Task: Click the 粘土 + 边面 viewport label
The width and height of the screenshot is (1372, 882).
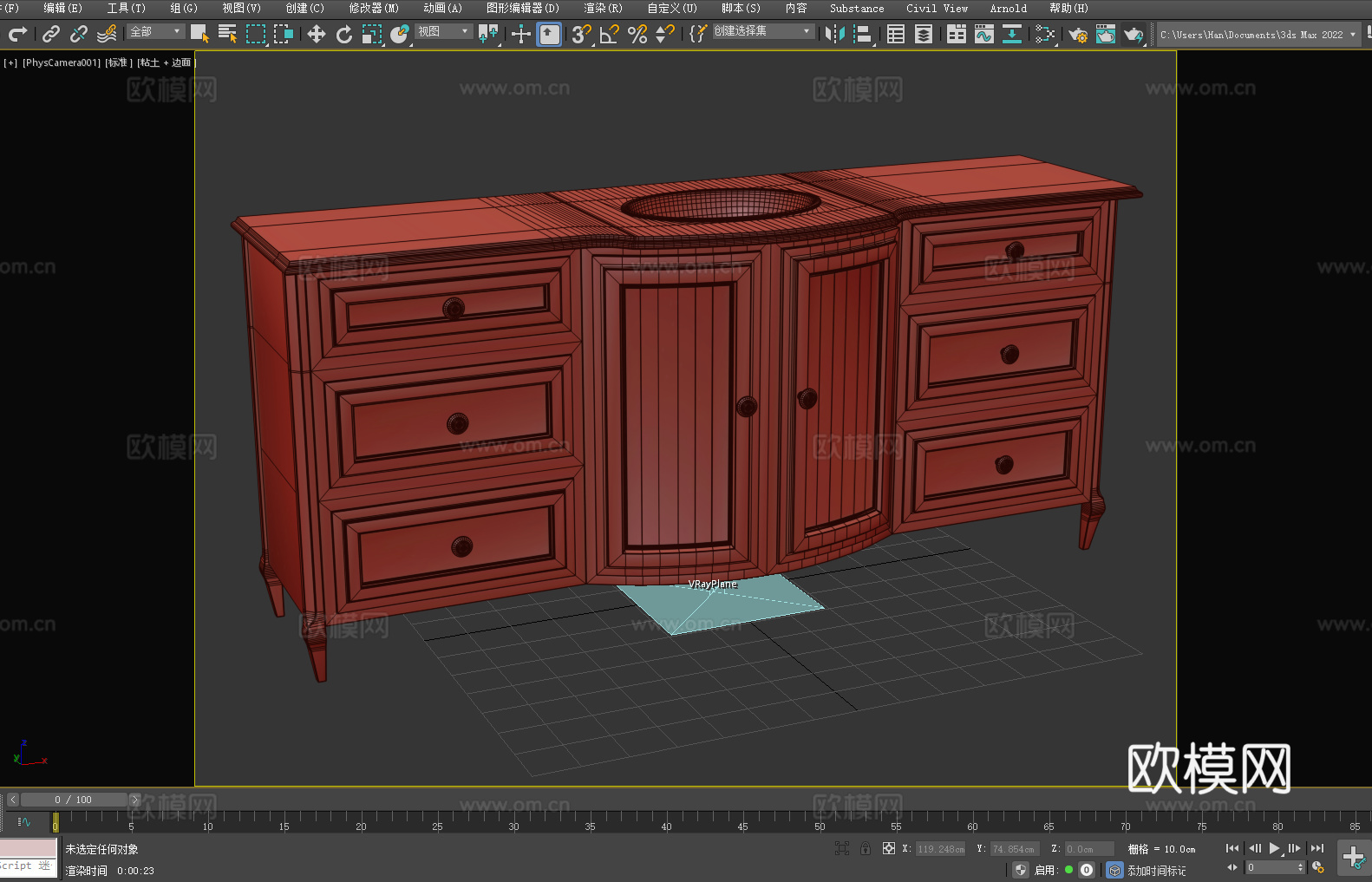Action: [165, 62]
